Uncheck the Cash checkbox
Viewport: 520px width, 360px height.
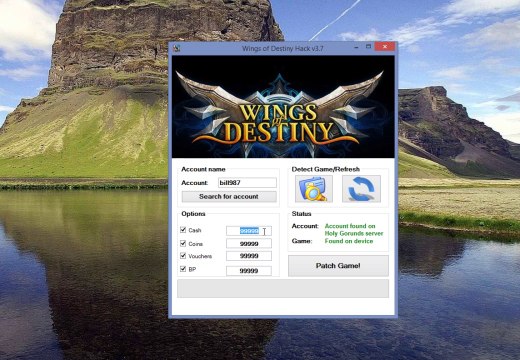(183, 230)
